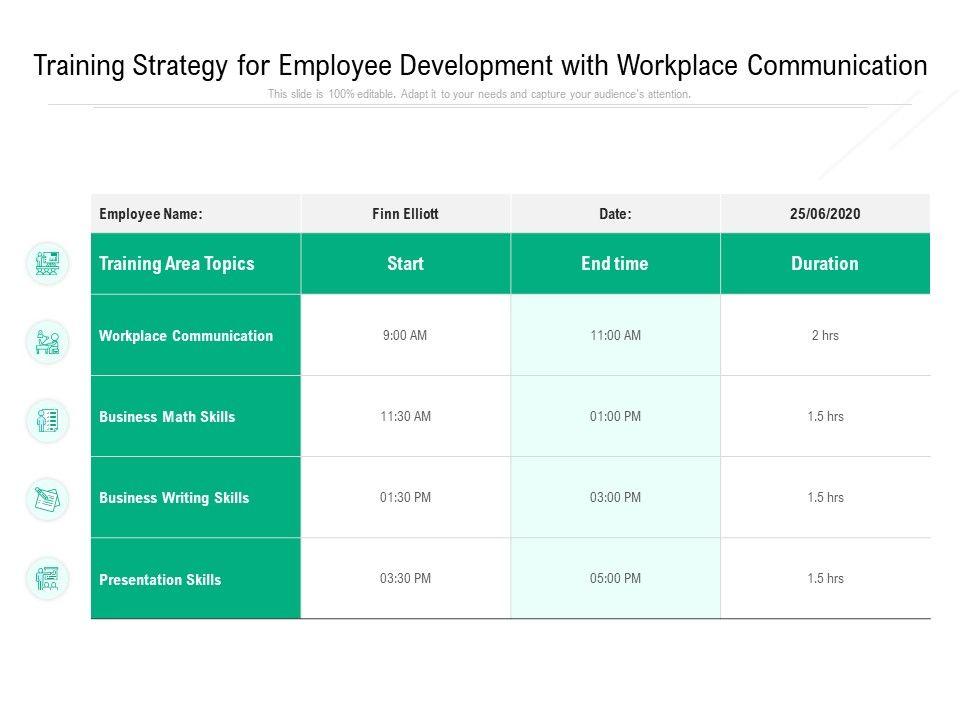This screenshot has width=960, height=720.
Task: Click the 25/06/2020 date value cell
Action: 824,214
